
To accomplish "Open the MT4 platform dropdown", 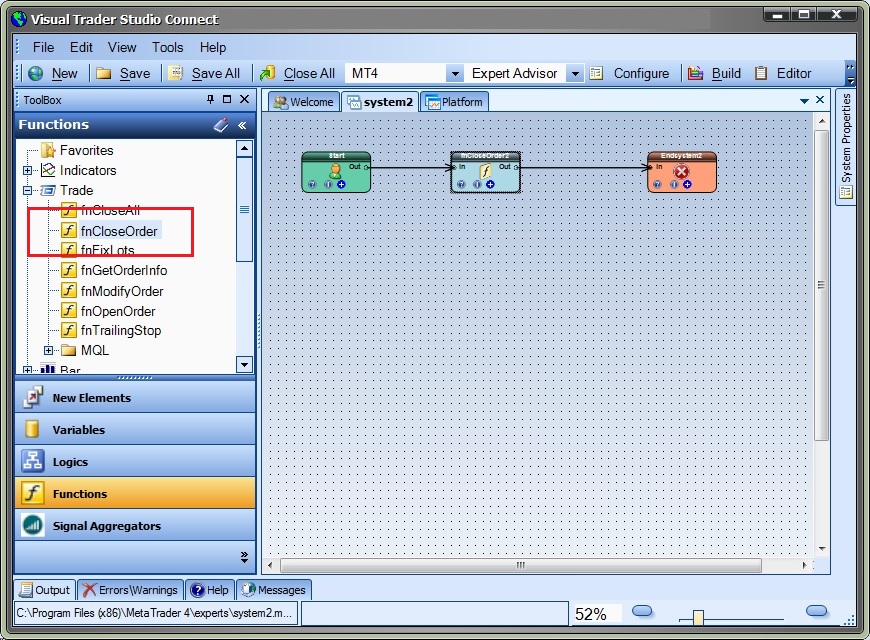I will 454,73.
